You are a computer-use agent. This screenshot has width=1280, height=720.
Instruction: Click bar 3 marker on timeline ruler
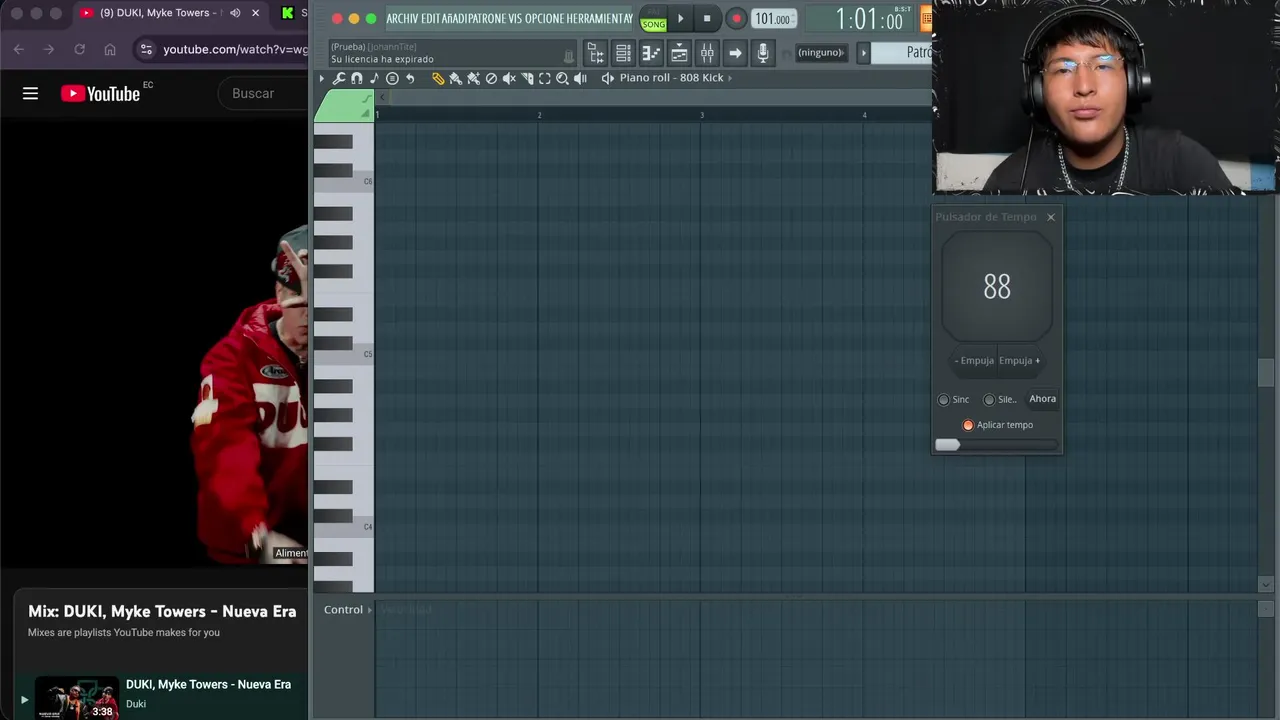(701, 115)
